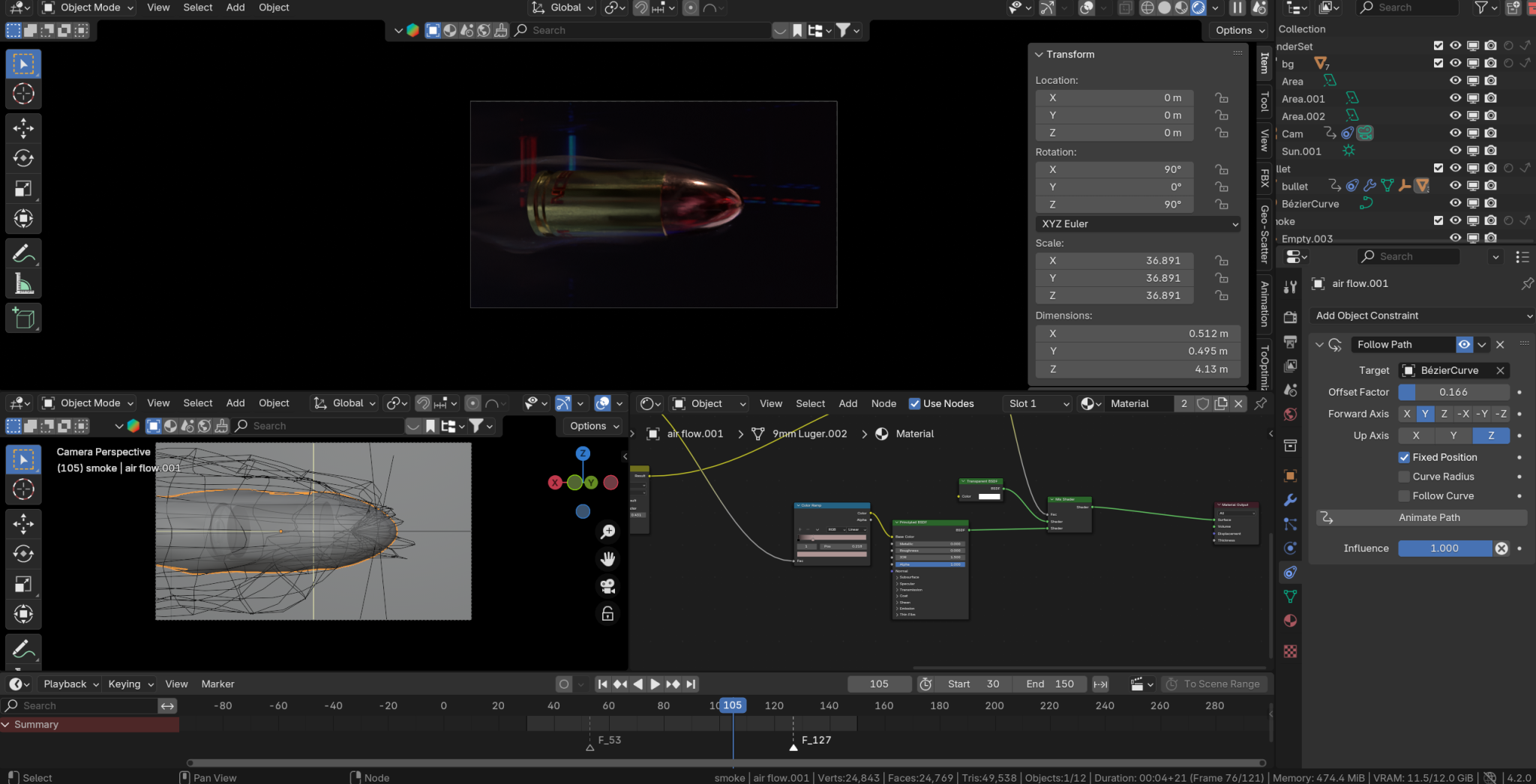Click To Scene Range button
Screen dimensions: 1536x784
(x=1215, y=684)
